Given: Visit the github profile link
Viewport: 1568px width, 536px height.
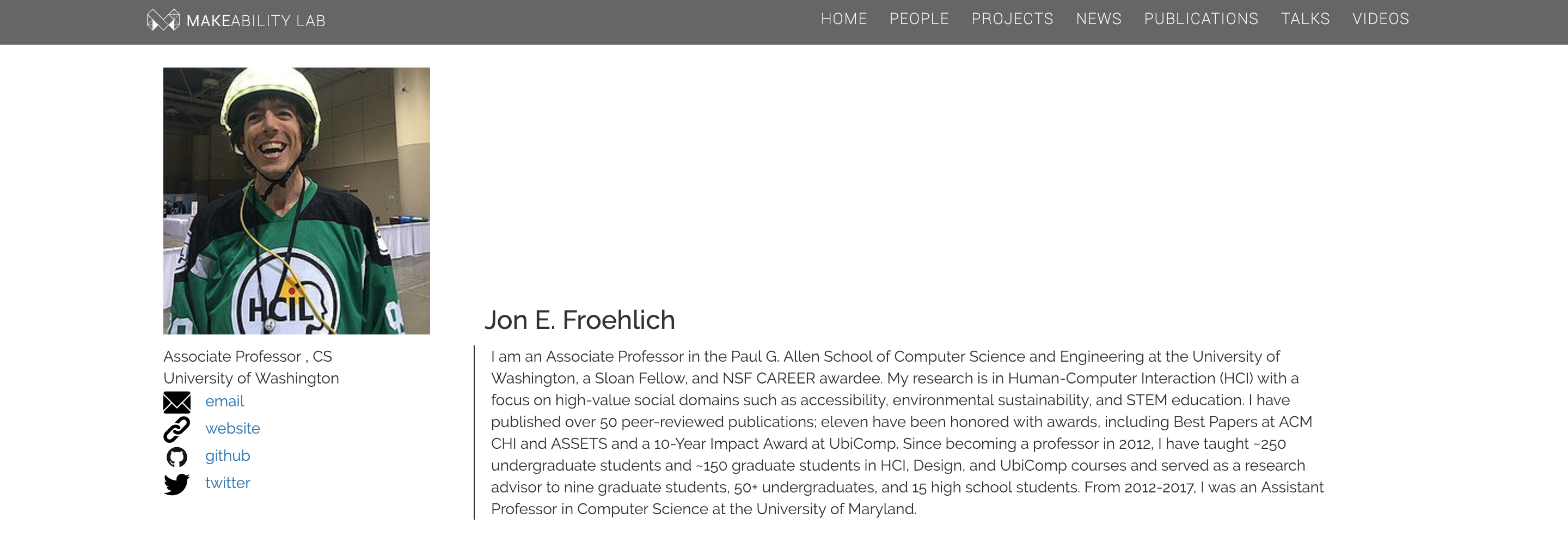Looking at the screenshot, I should point(227,455).
